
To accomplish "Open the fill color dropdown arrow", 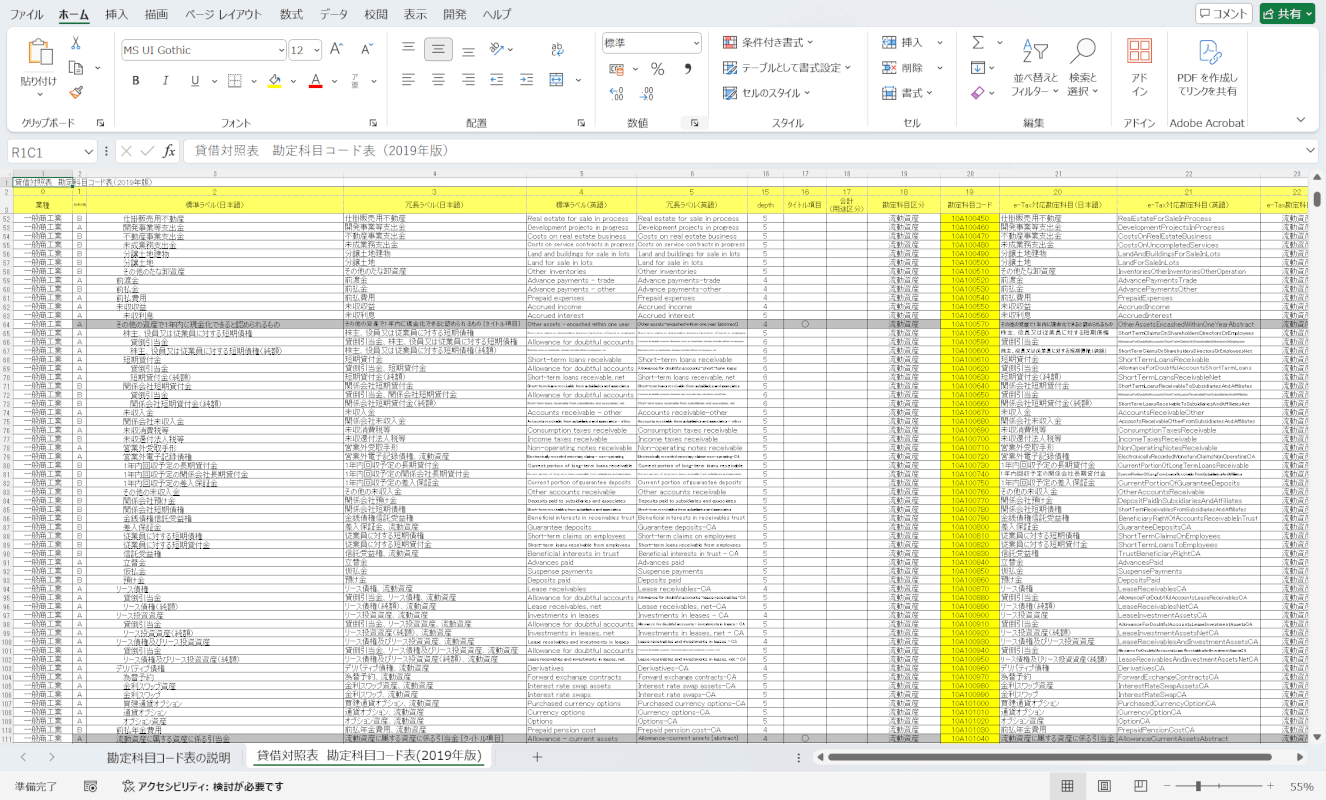I will 293,81.
